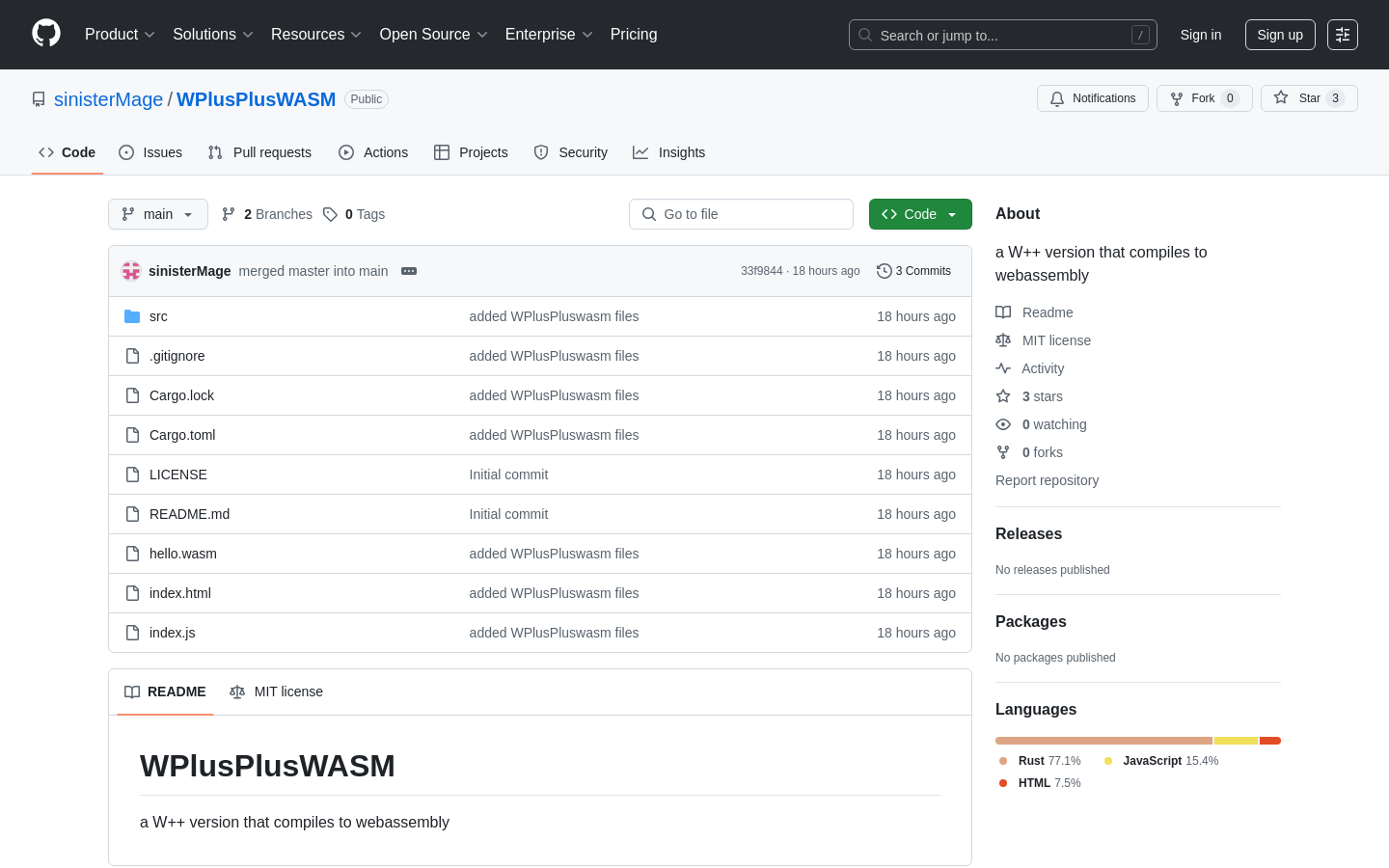The width and height of the screenshot is (1389, 868).
Task: Expand the green Code download dropdown
Action: click(x=920, y=214)
